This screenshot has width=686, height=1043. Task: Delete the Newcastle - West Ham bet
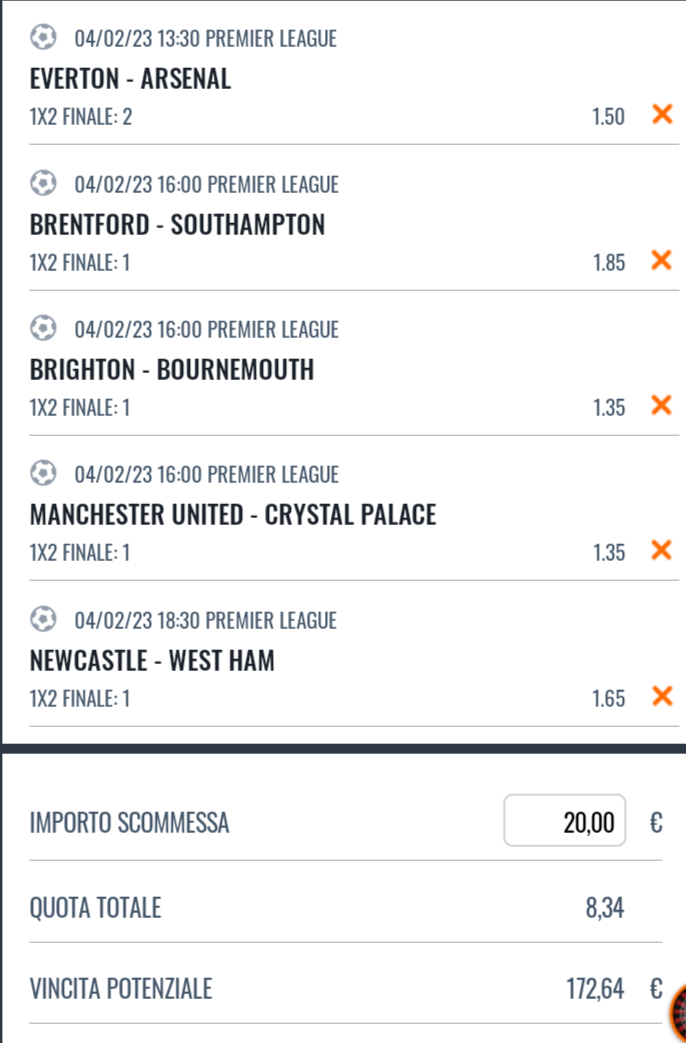(661, 696)
